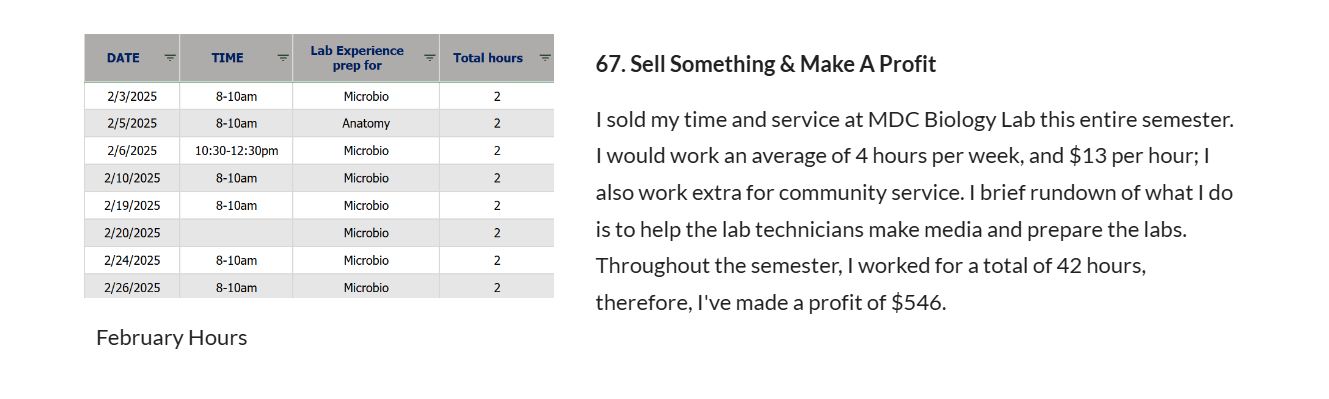Click the paragraph mentioning MDC Biology Lab
Image resolution: width=1329 pixels, height=399 pixels.
tap(915, 211)
